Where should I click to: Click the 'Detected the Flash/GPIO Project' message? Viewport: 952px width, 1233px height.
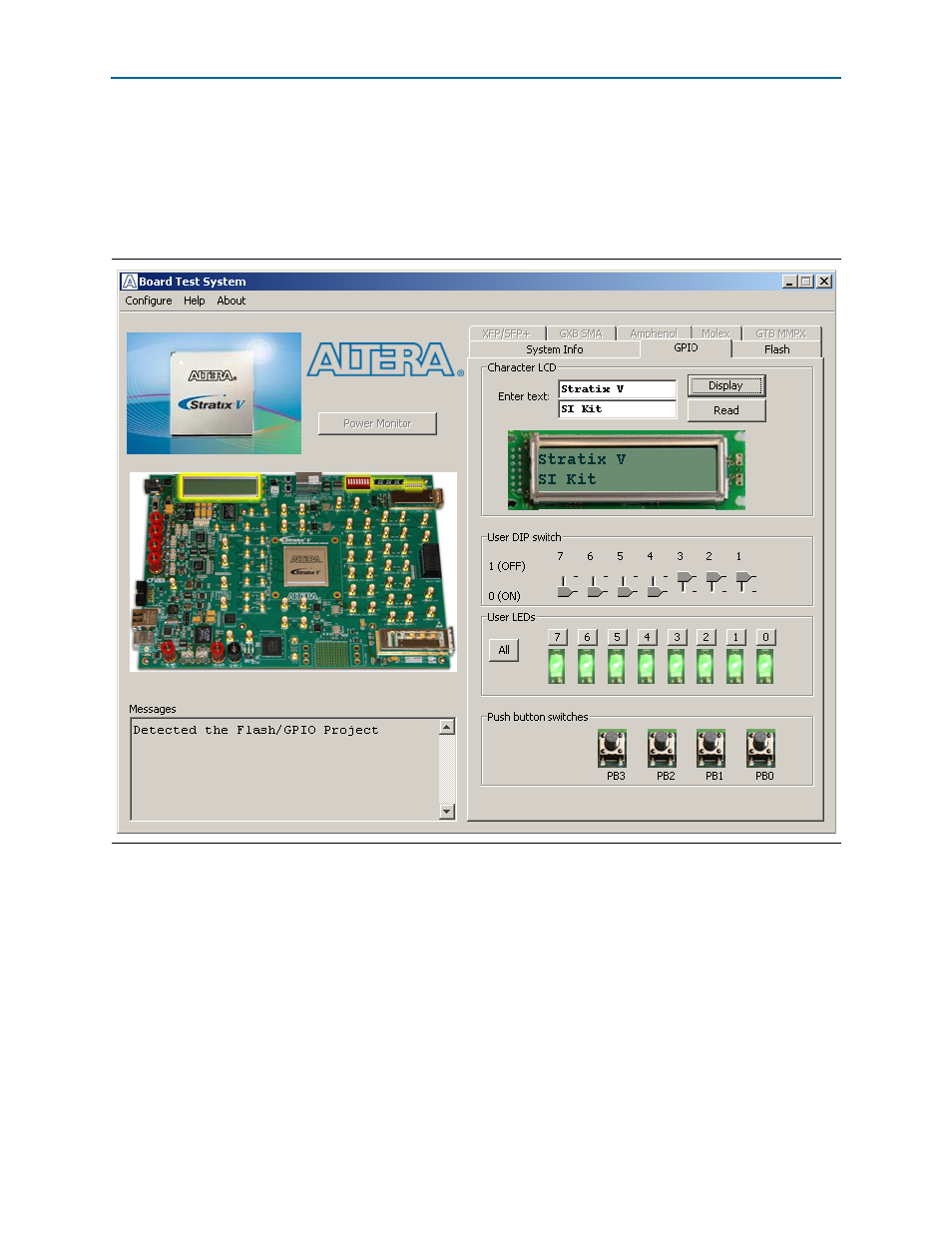tap(256, 731)
